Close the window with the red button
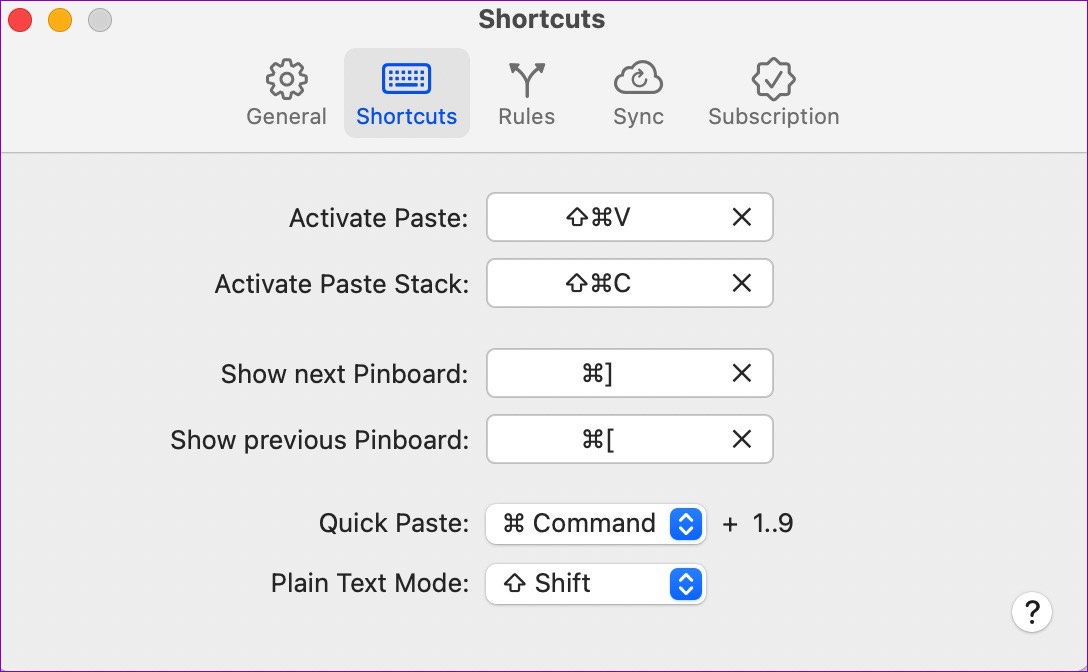The width and height of the screenshot is (1088, 672). (x=20, y=19)
